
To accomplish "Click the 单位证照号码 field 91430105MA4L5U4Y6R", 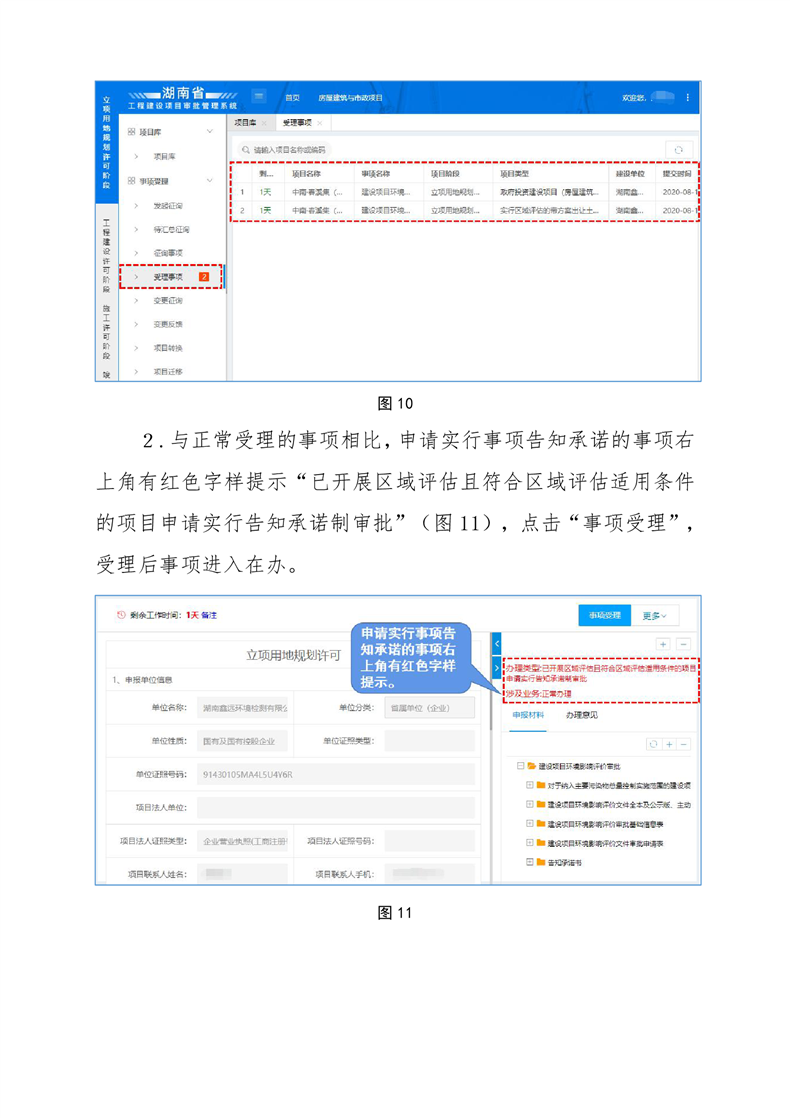I will (x=336, y=774).
